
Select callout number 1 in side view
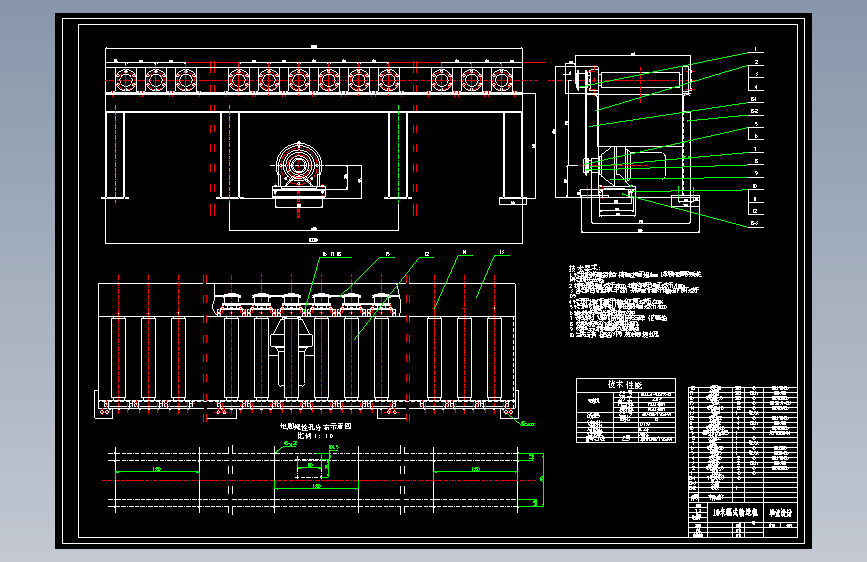[756, 49]
